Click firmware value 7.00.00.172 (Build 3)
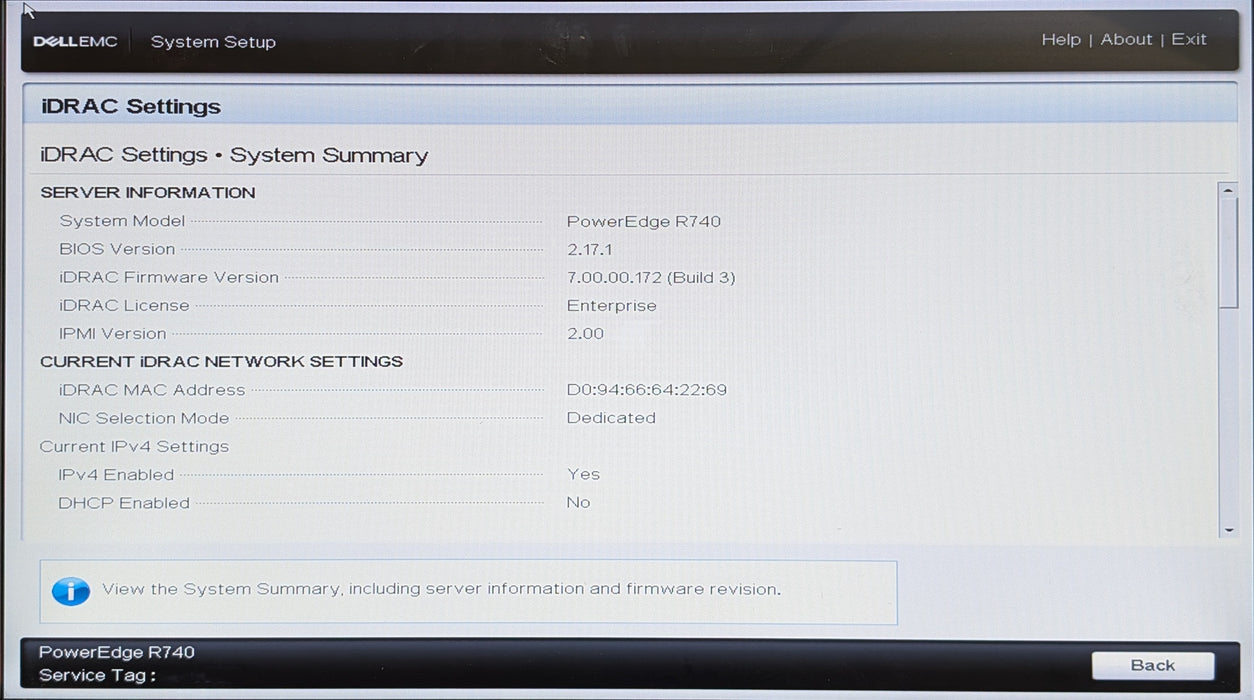1254x700 pixels. [x=651, y=278]
